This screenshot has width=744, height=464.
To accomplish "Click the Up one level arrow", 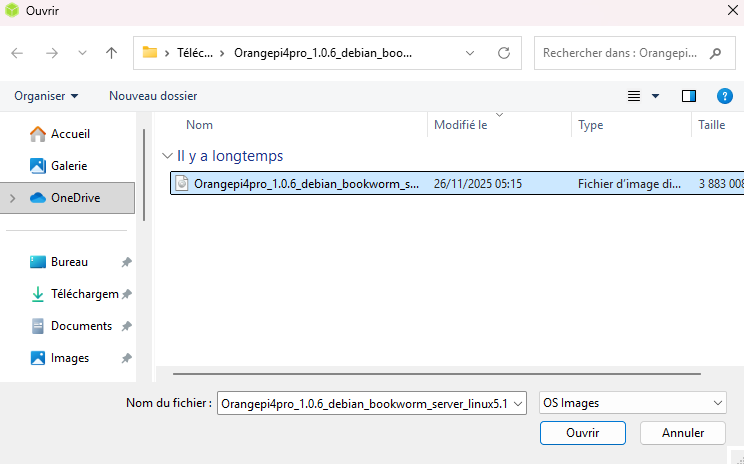I will click(x=112, y=53).
